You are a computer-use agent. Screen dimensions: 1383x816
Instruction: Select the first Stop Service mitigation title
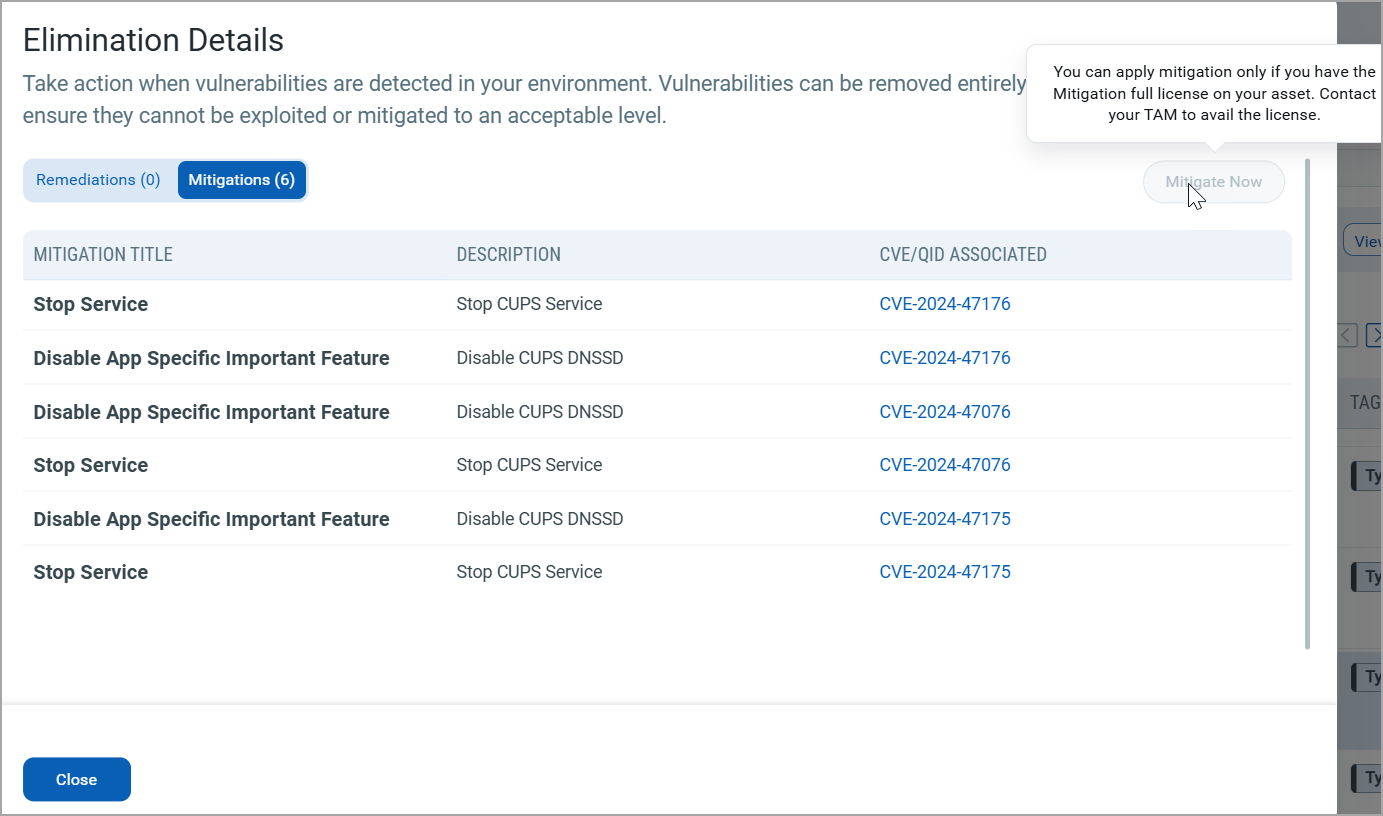[90, 304]
